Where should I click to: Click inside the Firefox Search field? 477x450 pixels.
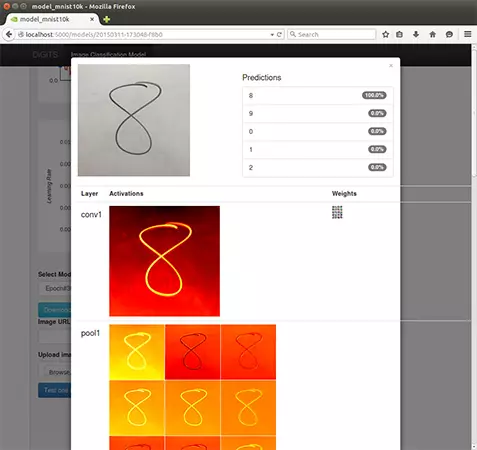[x=332, y=34]
